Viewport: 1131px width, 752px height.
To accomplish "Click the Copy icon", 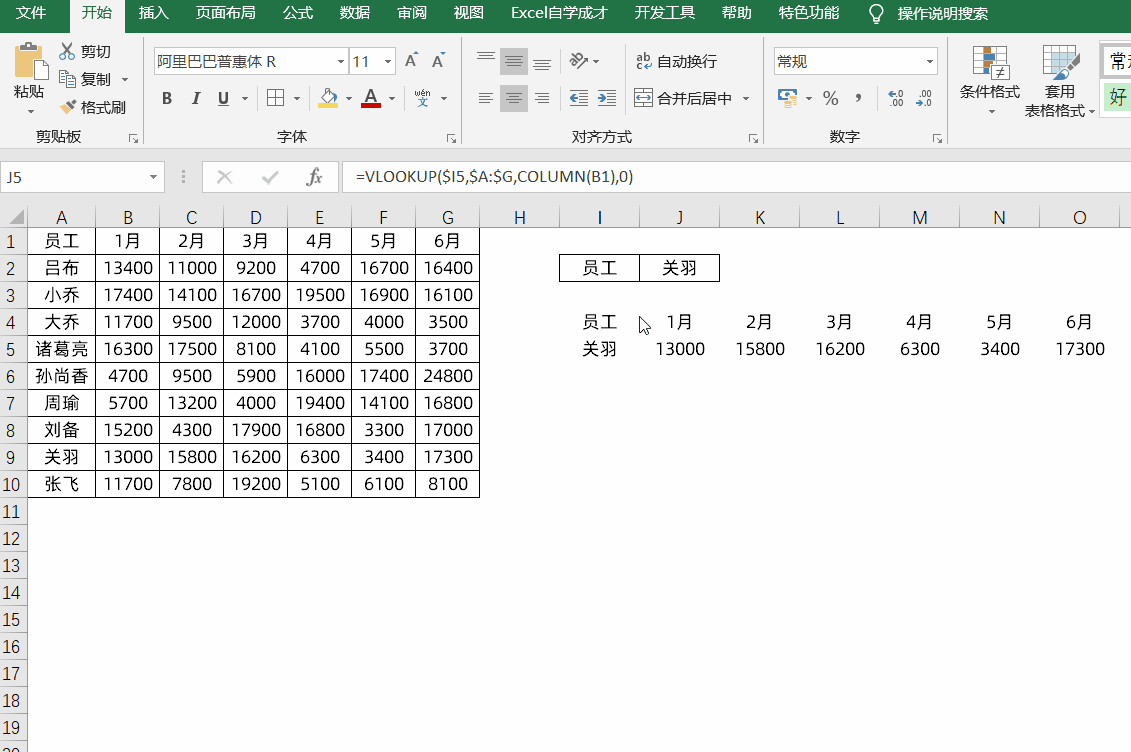I will [x=67, y=79].
